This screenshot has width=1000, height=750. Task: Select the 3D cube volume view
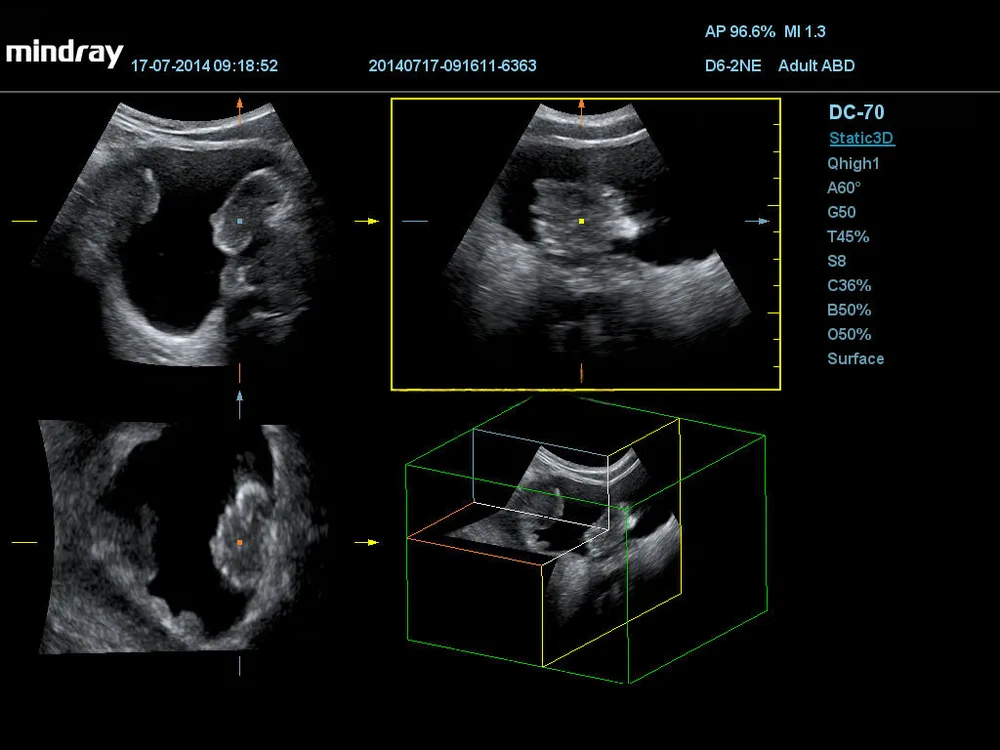click(x=586, y=540)
